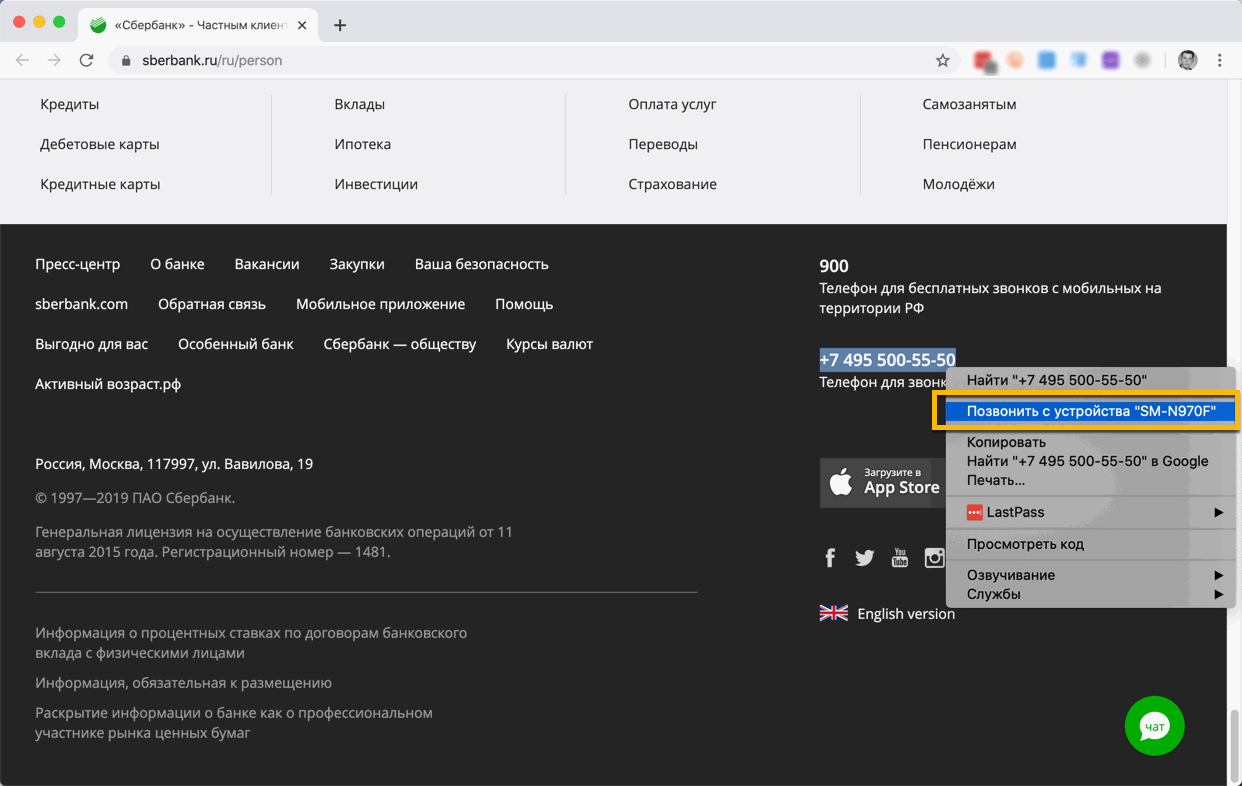Open the Помощь footer link
Viewport: 1242px width, 786px height.
tap(524, 304)
